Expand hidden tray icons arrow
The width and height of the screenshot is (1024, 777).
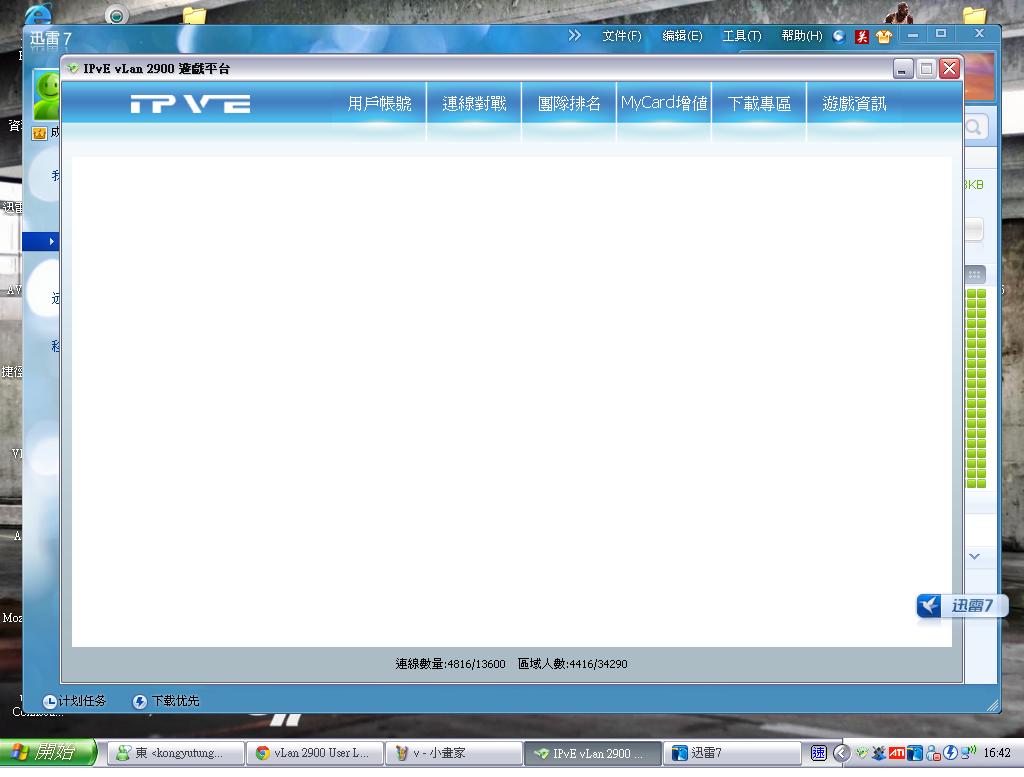(841, 753)
